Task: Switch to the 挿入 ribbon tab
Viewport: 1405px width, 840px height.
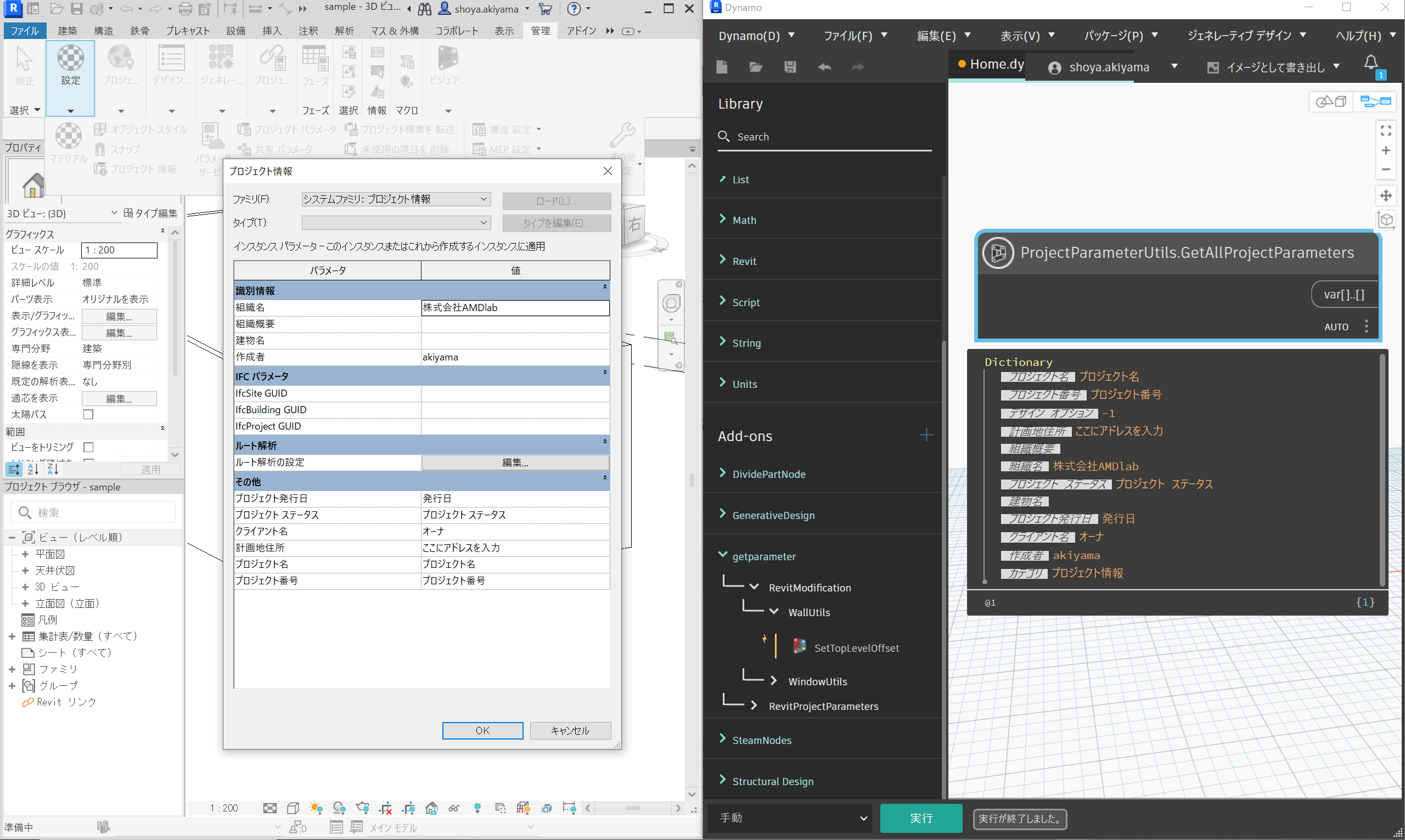Action: pyautogui.click(x=272, y=31)
